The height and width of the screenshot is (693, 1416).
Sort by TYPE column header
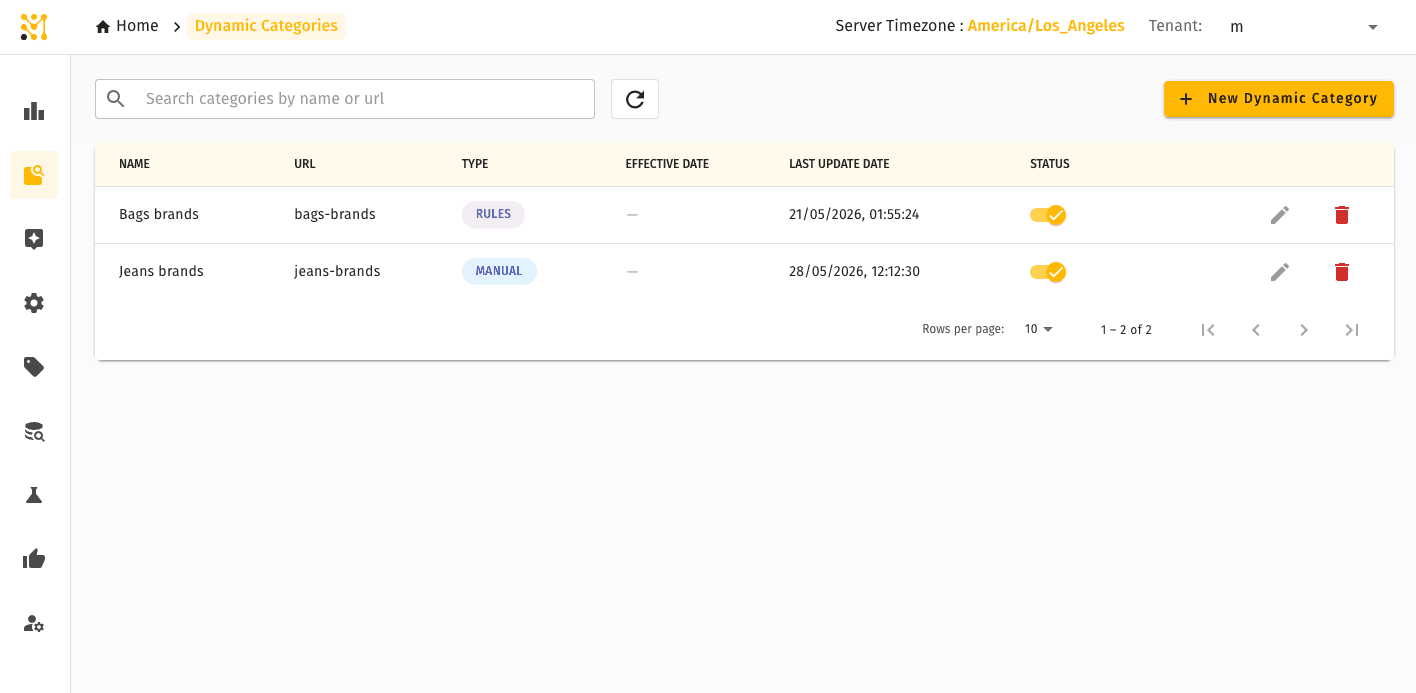pyautogui.click(x=475, y=164)
